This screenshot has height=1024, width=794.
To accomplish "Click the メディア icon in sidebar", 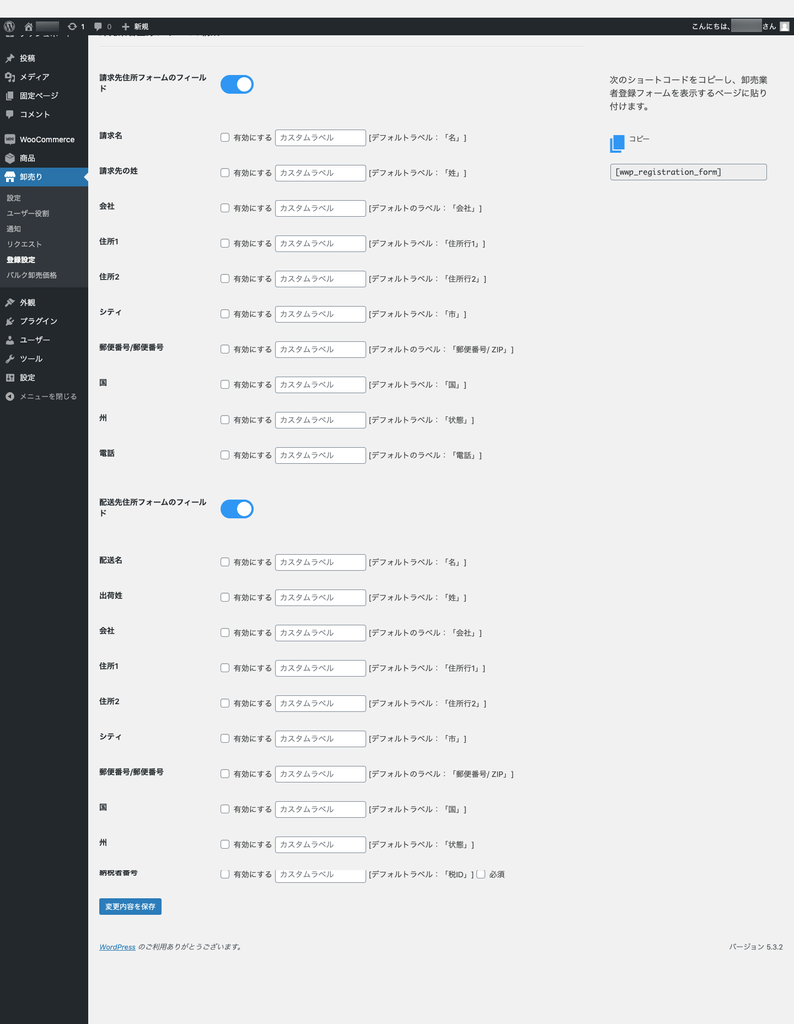I will click(x=10, y=77).
